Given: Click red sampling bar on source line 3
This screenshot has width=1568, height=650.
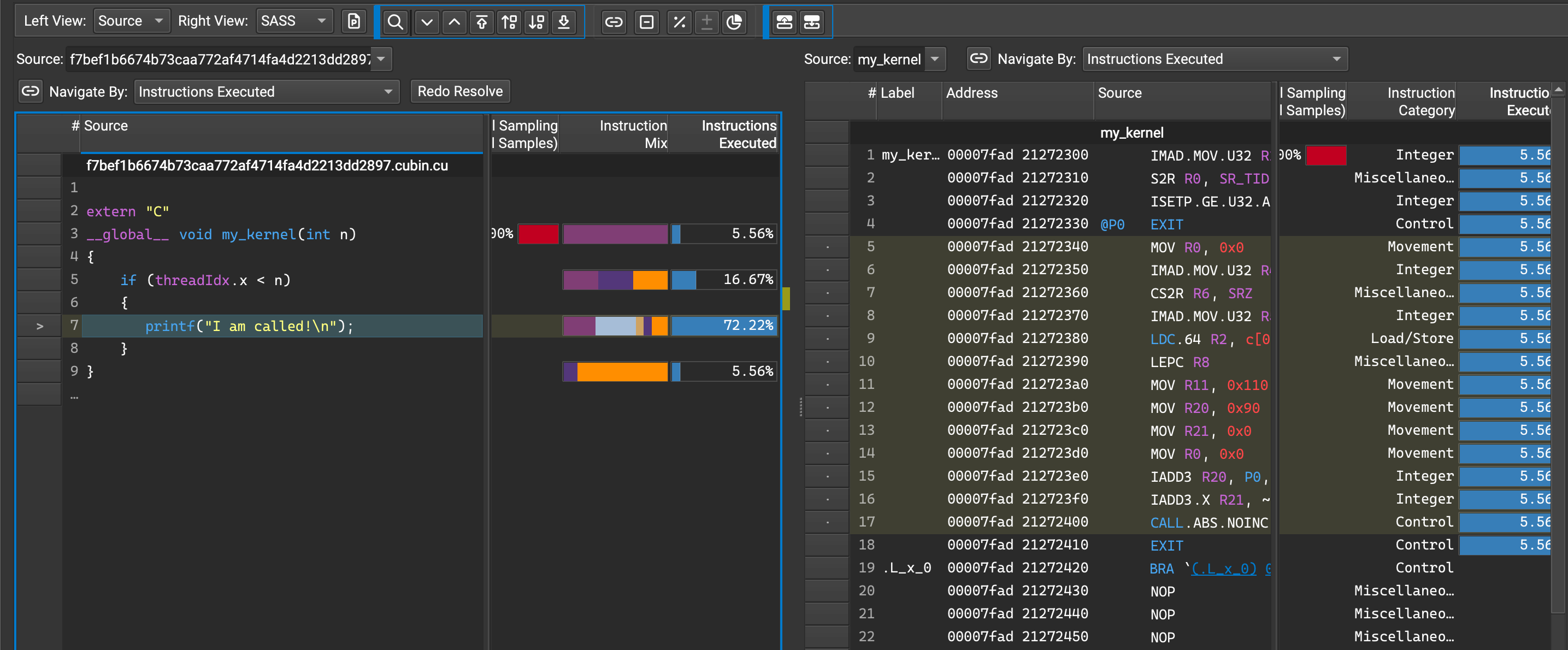Looking at the screenshot, I should (x=538, y=234).
